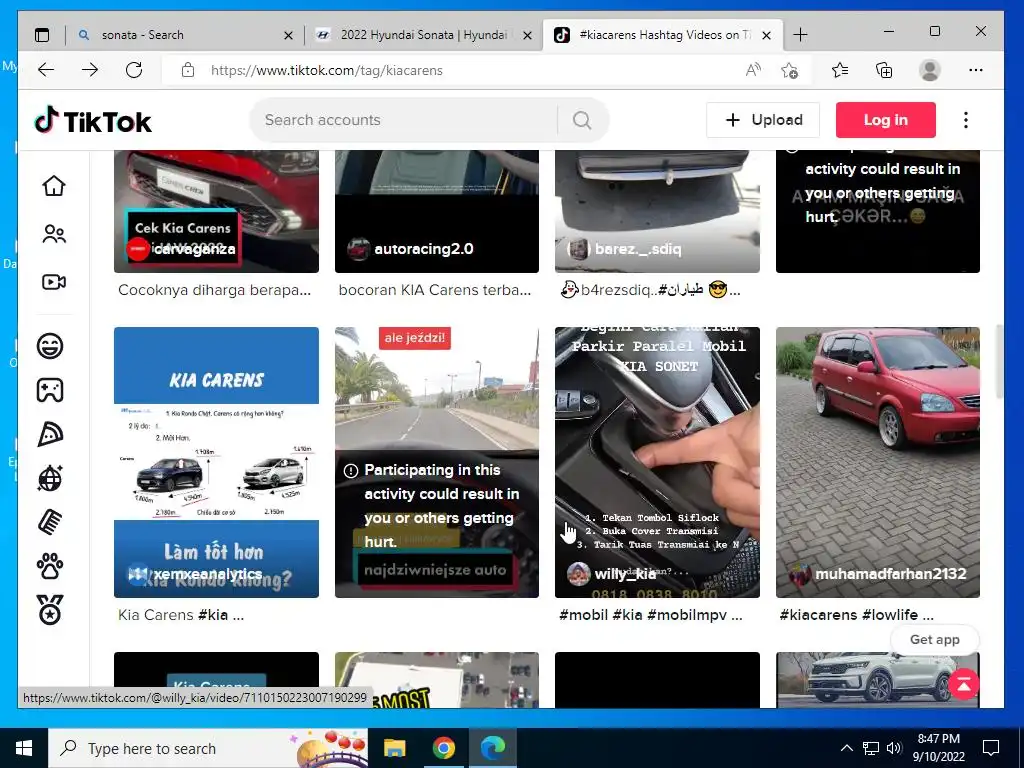Screen dimensions: 1024x768
Task: Open the taskbar clock showing 8:47 PM
Action: pyautogui.click(x=938, y=748)
